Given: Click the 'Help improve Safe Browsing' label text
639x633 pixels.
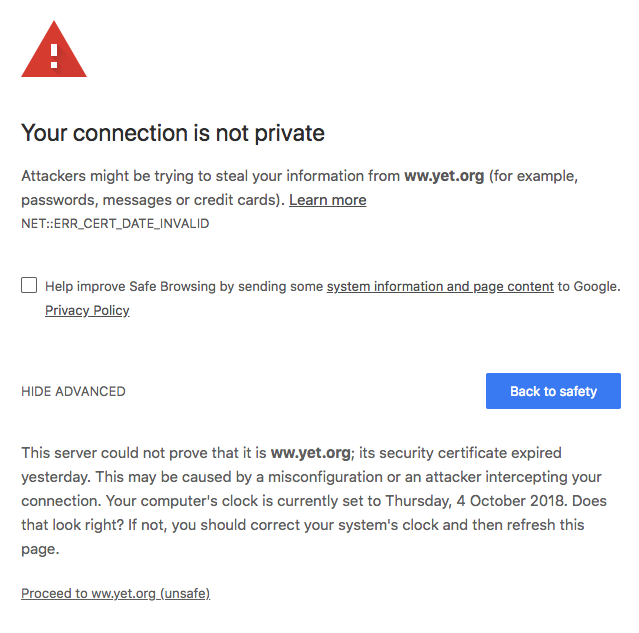Looking at the screenshot, I should pos(130,287).
